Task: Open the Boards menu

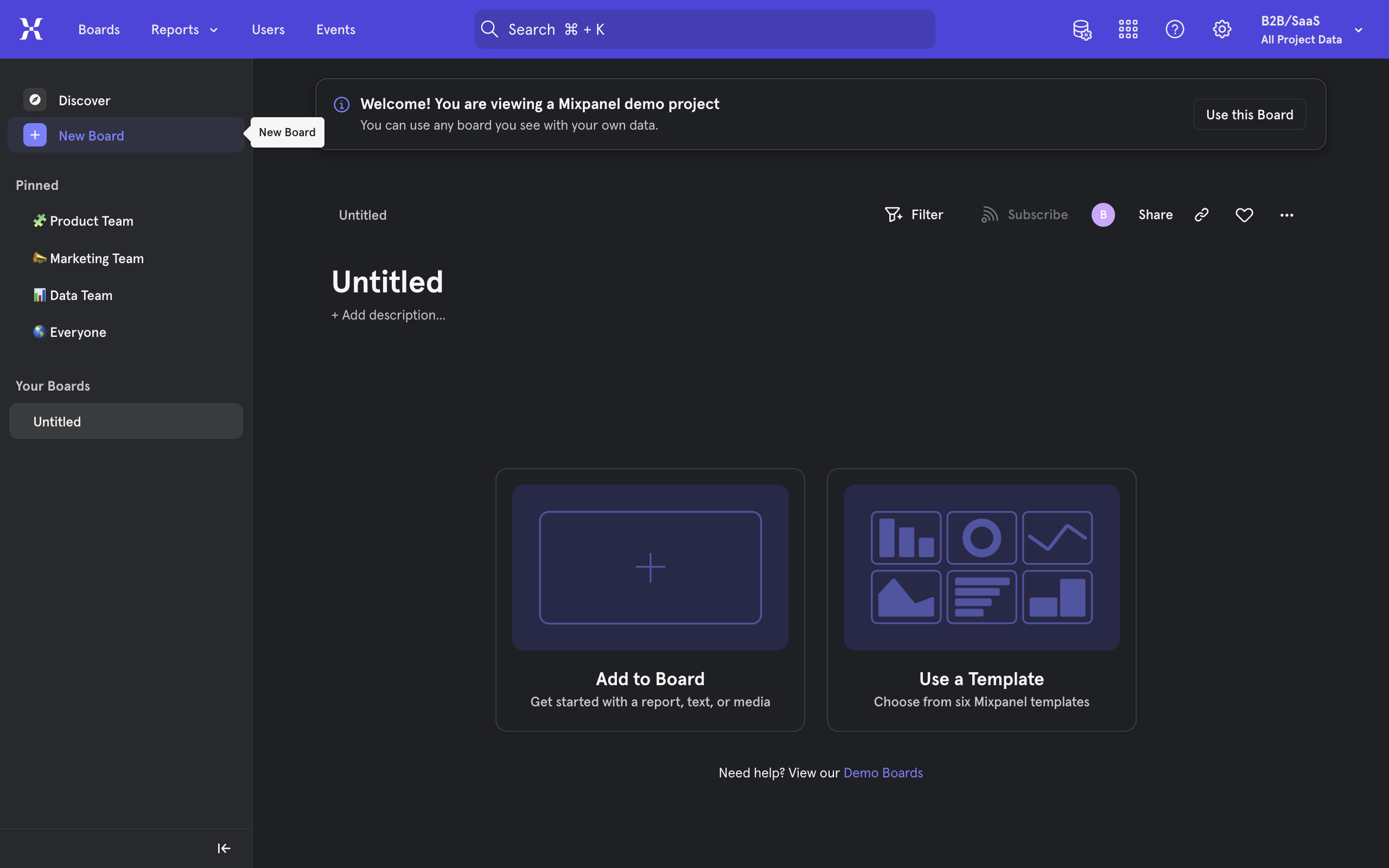Action: (99, 29)
